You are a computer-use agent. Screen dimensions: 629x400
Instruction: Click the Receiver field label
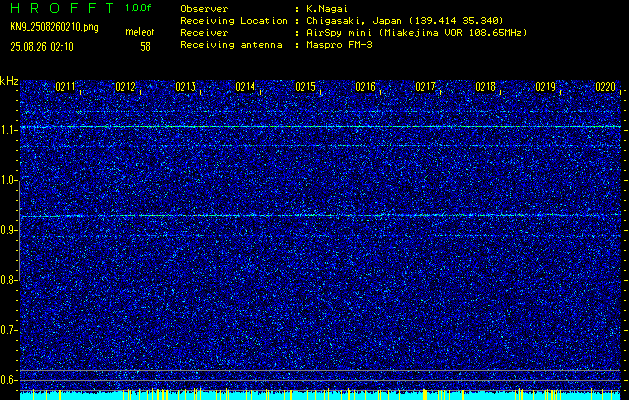coord(204,33)
